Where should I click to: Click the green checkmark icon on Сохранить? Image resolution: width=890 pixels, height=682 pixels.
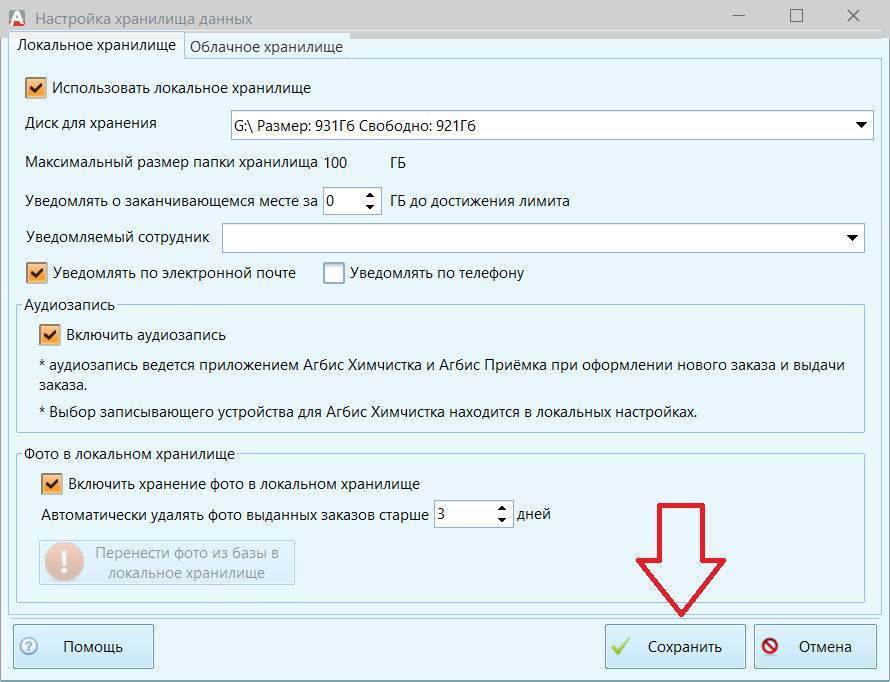(622, 646)
